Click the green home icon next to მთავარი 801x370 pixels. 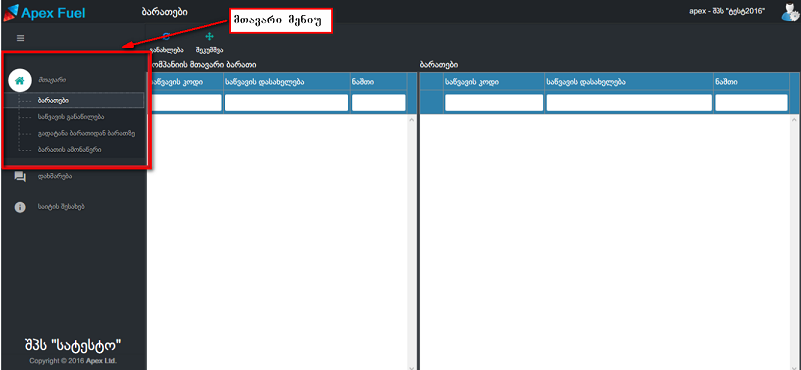point(20,80)
